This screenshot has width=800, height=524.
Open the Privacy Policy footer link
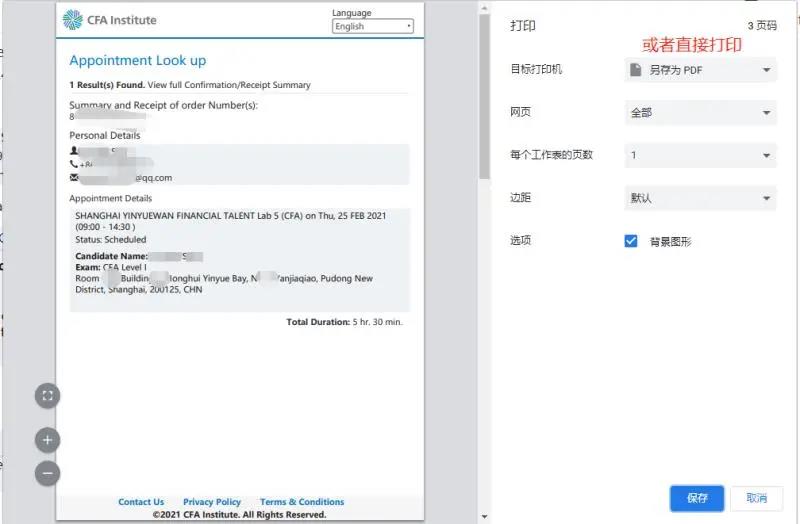212,502
